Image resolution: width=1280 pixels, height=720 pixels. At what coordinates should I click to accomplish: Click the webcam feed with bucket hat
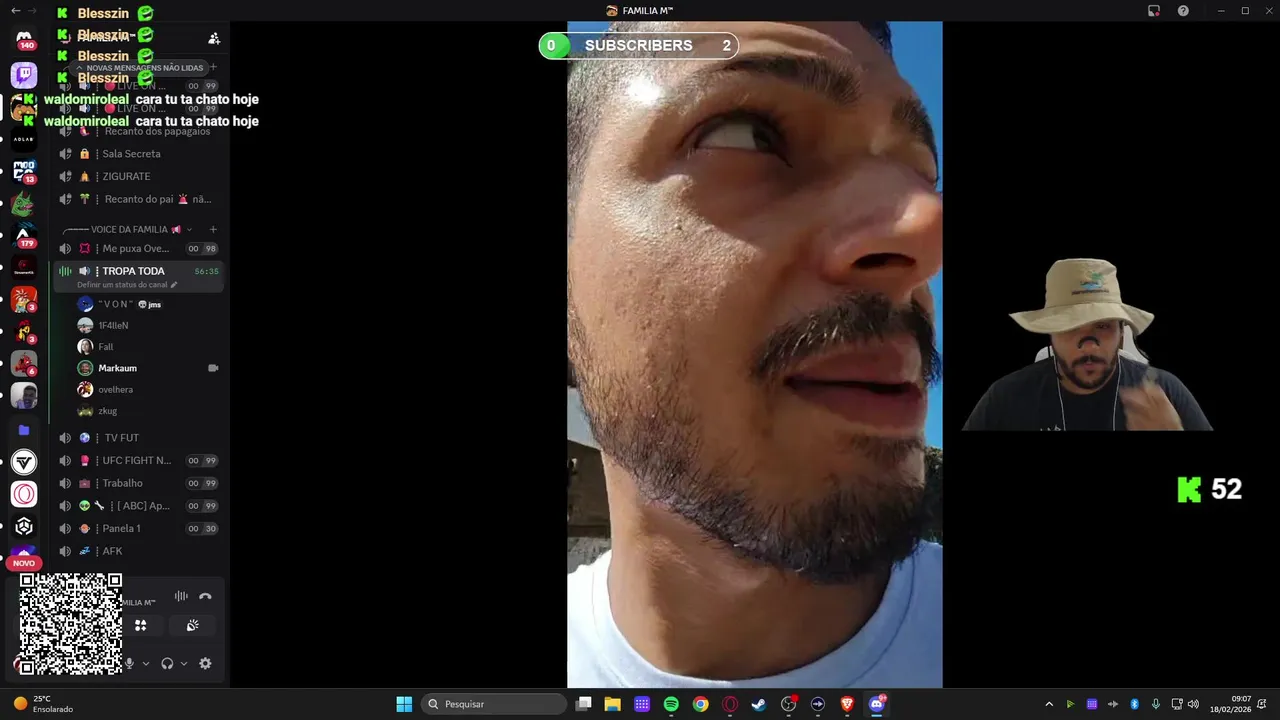(1087, 344)
